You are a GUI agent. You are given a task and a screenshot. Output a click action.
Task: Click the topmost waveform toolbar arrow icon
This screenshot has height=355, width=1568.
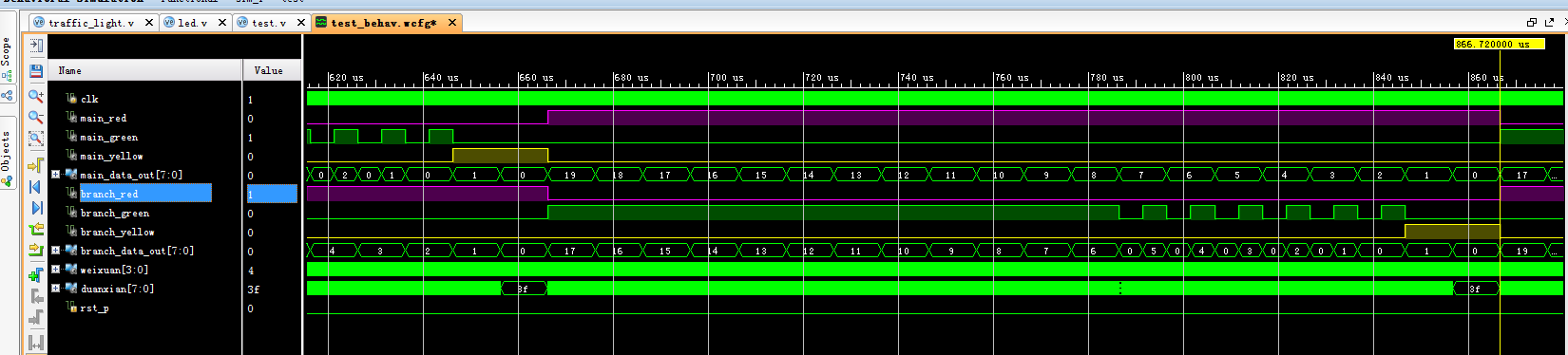point(36,46)
